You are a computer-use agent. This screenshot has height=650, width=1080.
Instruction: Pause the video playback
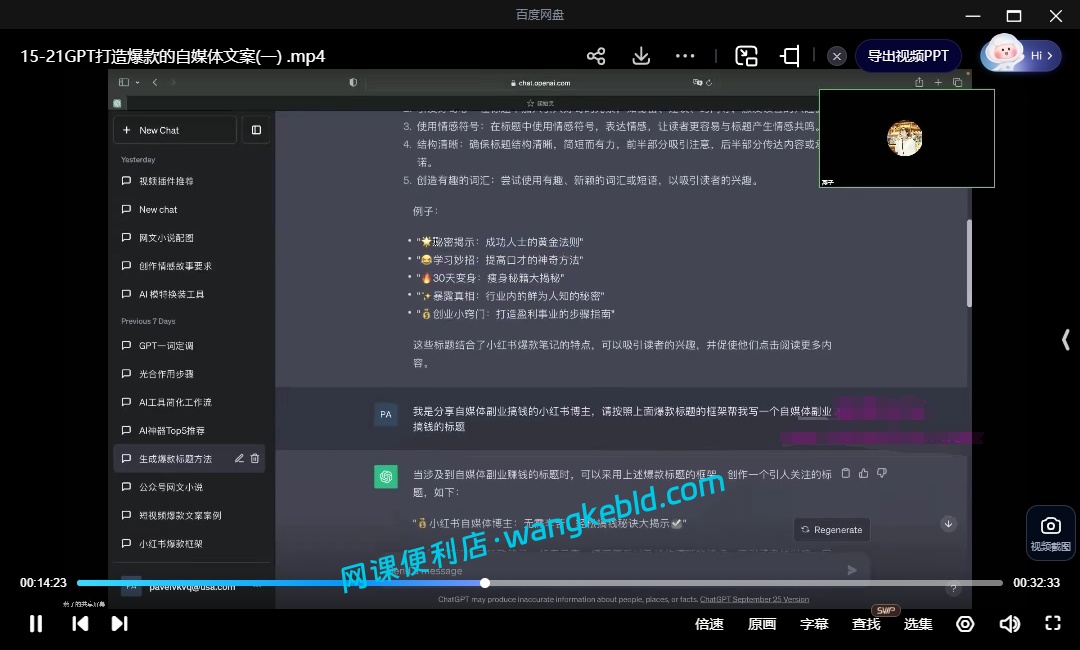36,623
